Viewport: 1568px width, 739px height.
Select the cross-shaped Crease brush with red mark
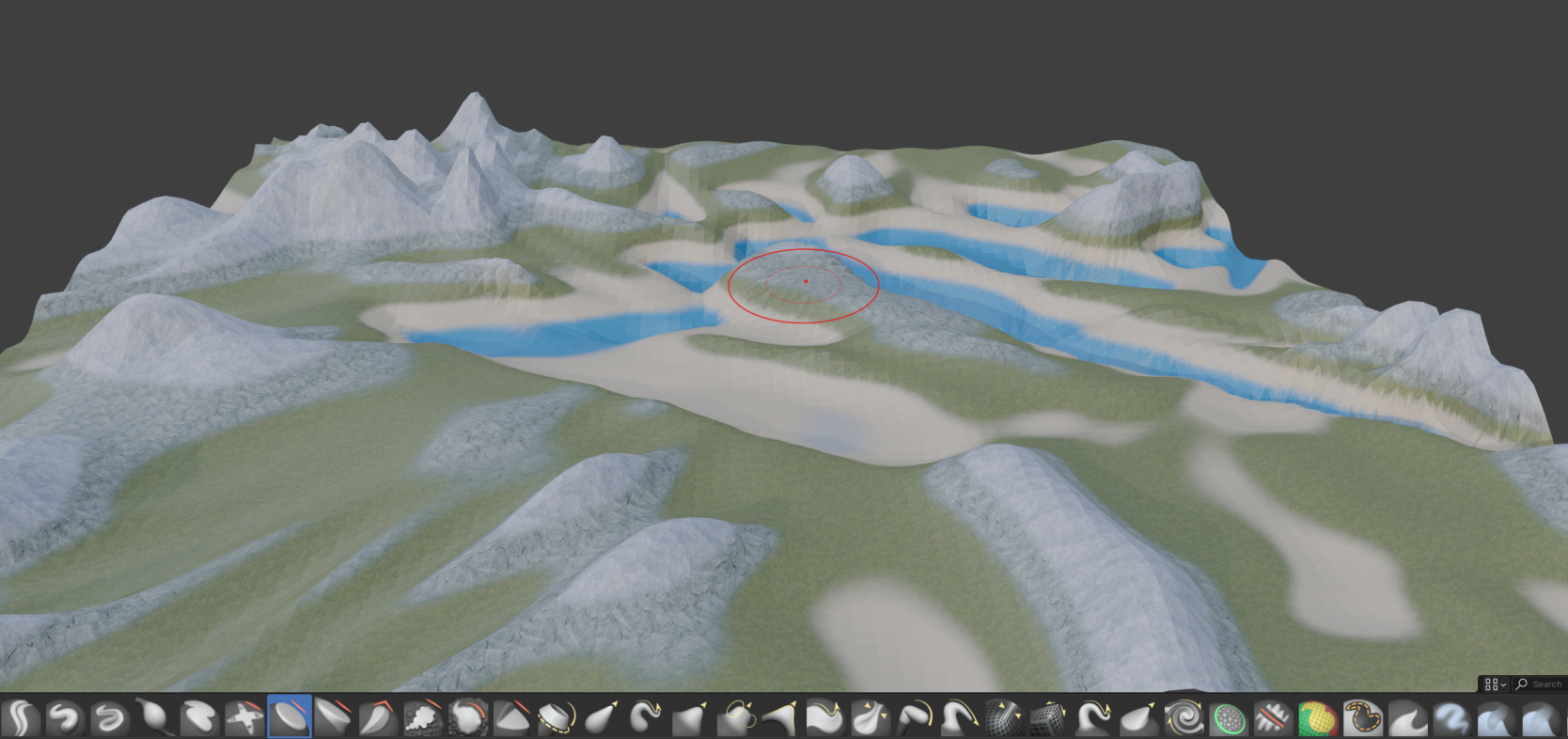tap(244, 717)
